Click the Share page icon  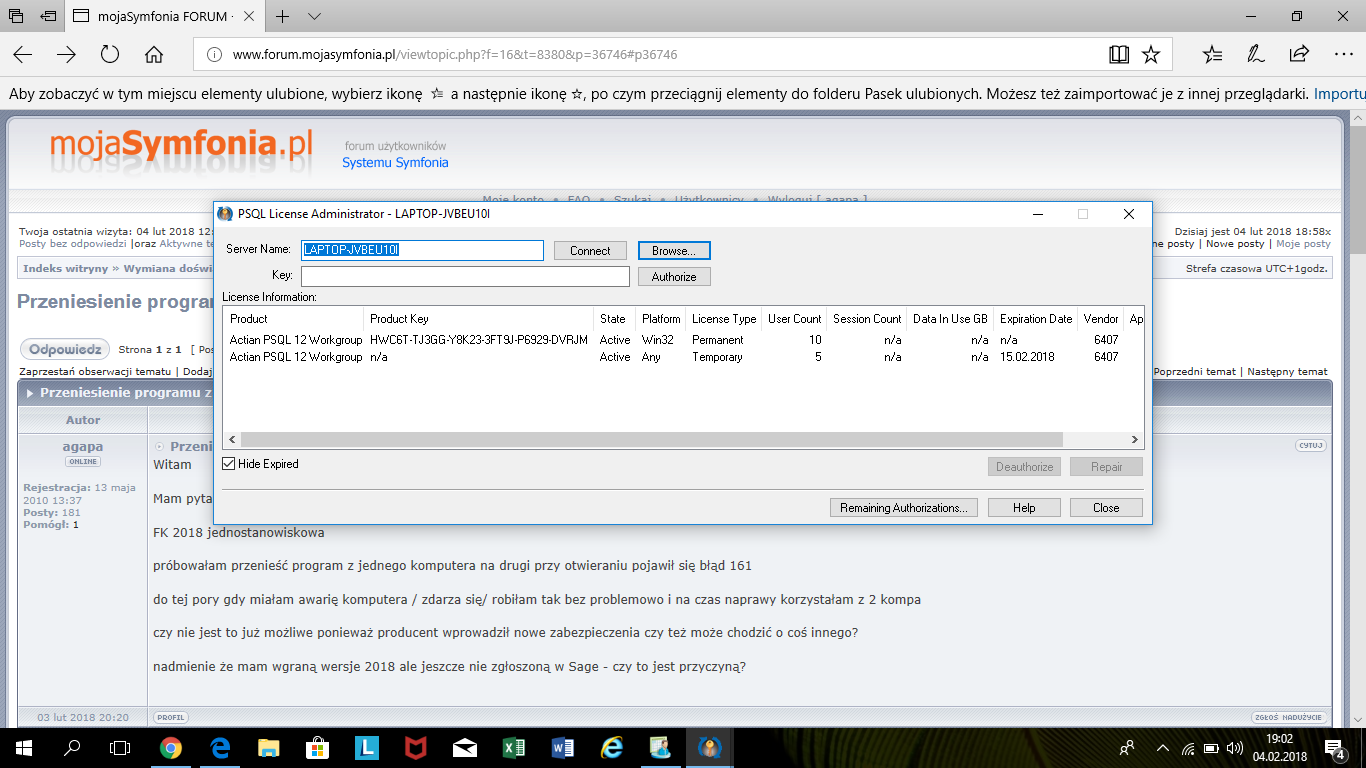[x=1299, y=54]
